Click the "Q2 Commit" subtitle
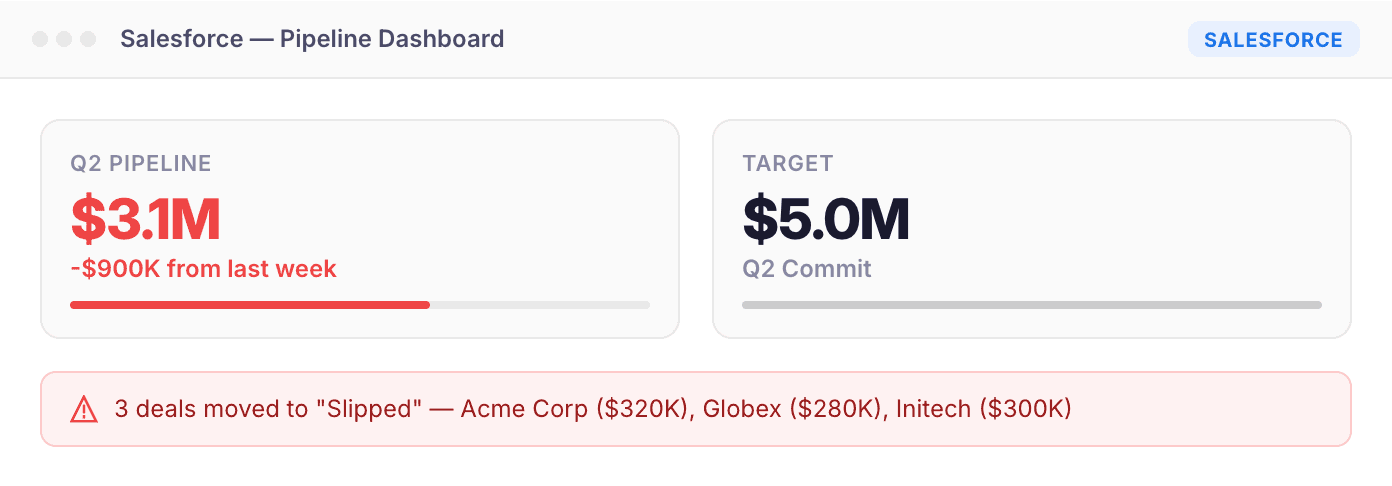This screenshot has height=486, width=1392. click(807, 269)
